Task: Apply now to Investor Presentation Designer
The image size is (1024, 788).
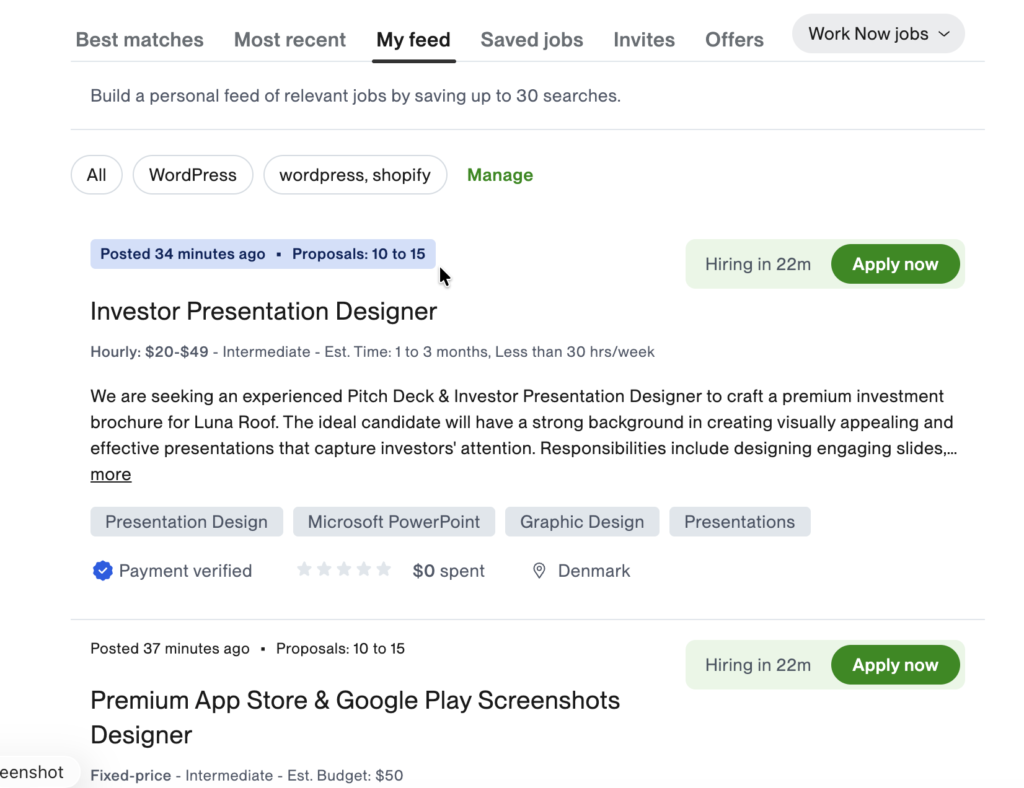Action: click(895, 264)
